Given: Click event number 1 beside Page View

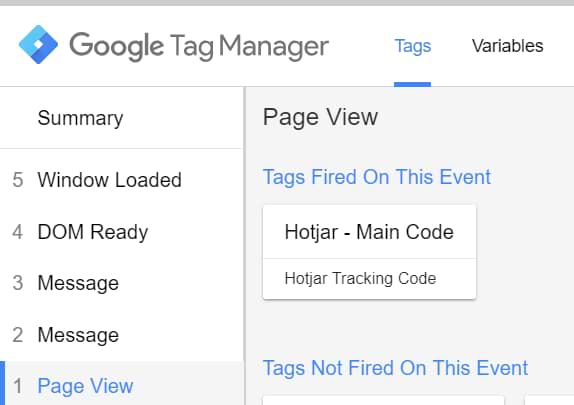Looking at the screenshot, I should click(18, 386).
